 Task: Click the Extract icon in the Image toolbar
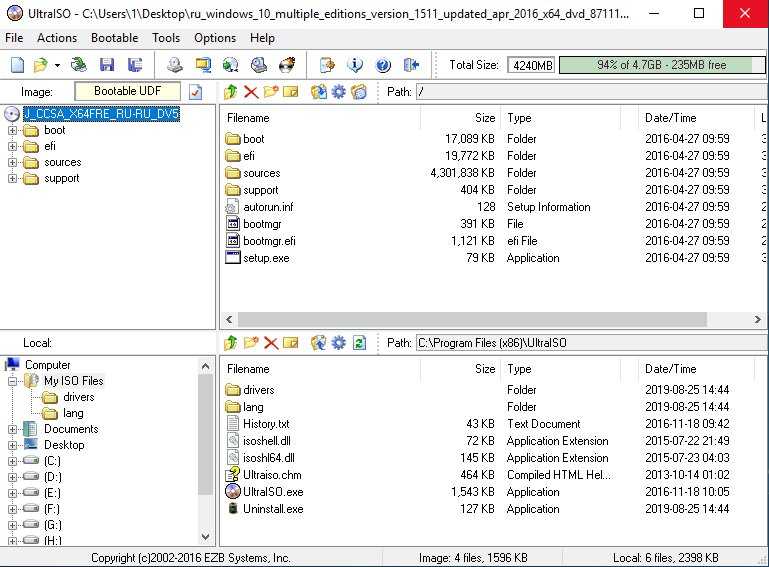pos(319,92)
